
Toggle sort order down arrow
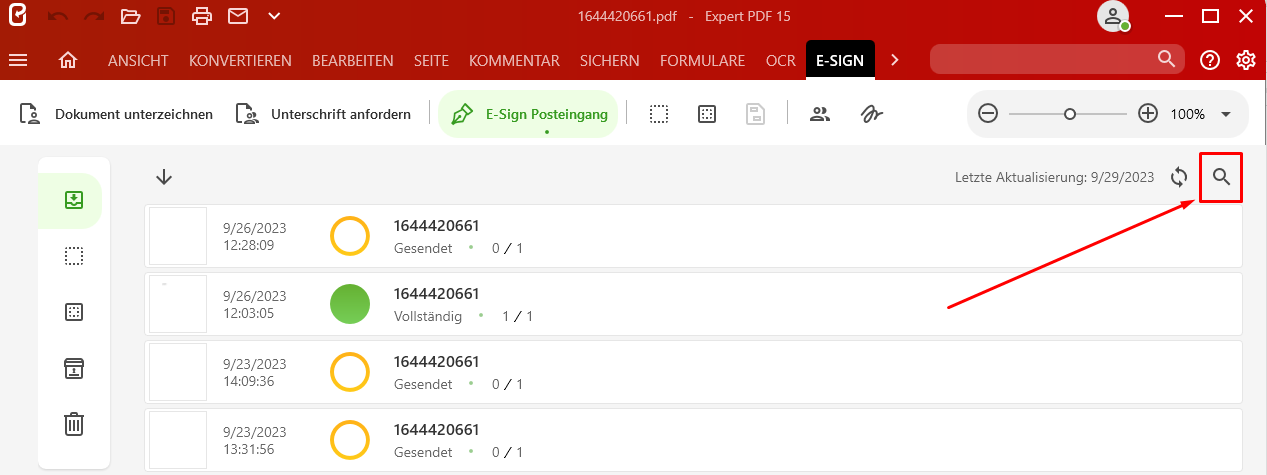tap(164, 177)
